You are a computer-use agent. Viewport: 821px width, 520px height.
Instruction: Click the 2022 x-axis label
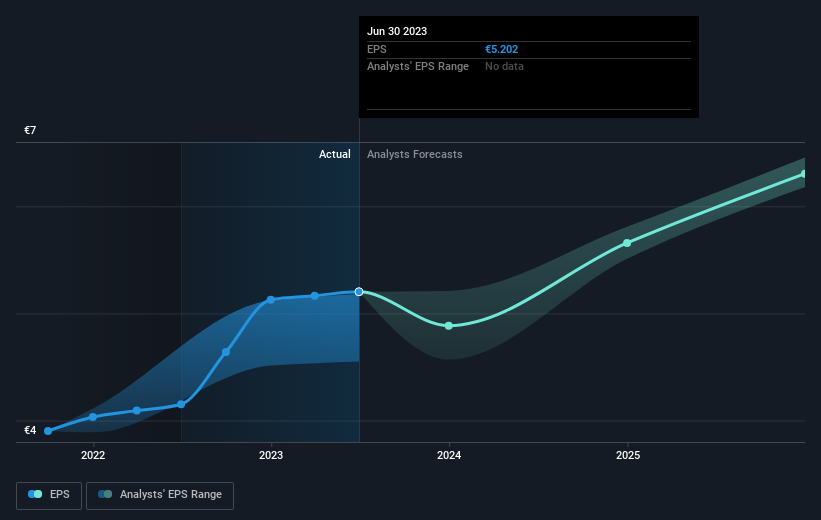point(93,455)
